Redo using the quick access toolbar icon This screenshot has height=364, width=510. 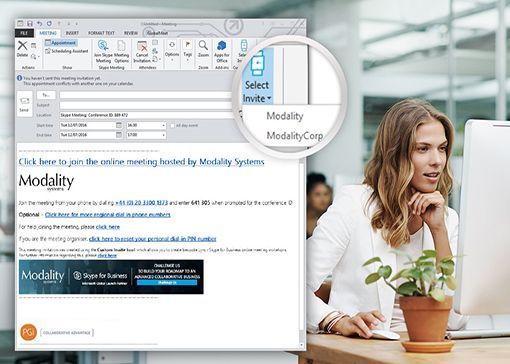tap(49, 24)
